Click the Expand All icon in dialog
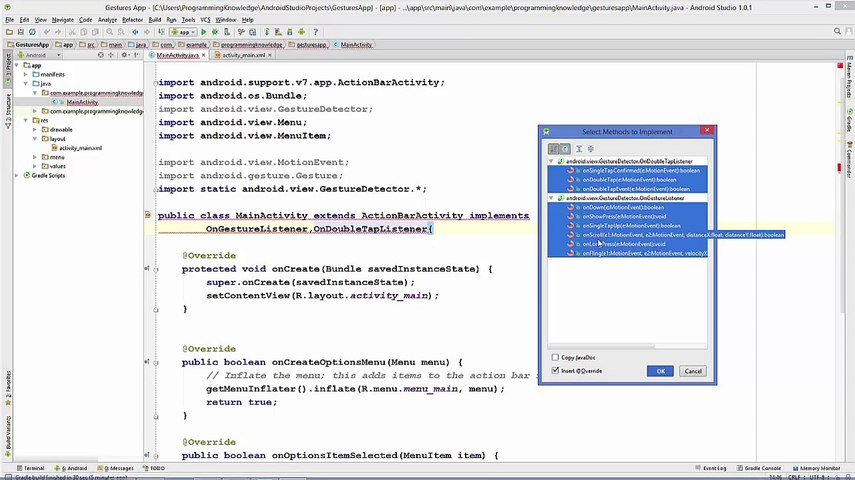This screenshot has width=855, height=480. click(579, 148)
